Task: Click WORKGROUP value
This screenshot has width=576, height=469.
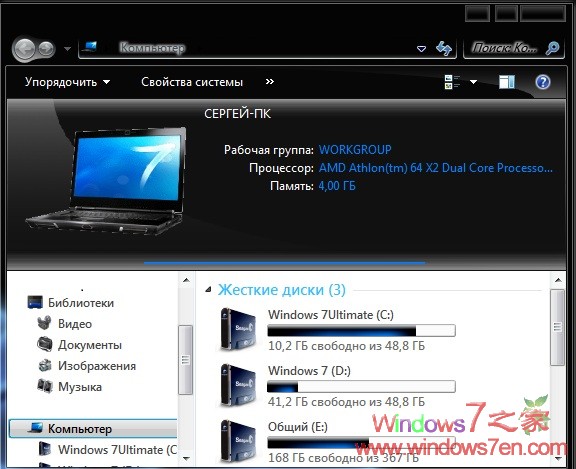Action: click(355, 149)
